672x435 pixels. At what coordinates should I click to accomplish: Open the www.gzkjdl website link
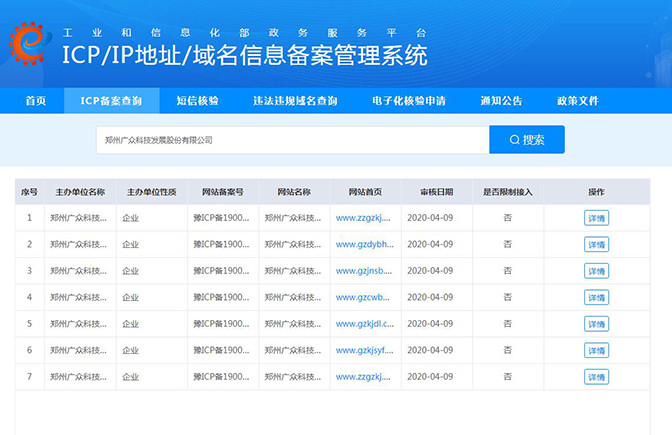[363, 324]
